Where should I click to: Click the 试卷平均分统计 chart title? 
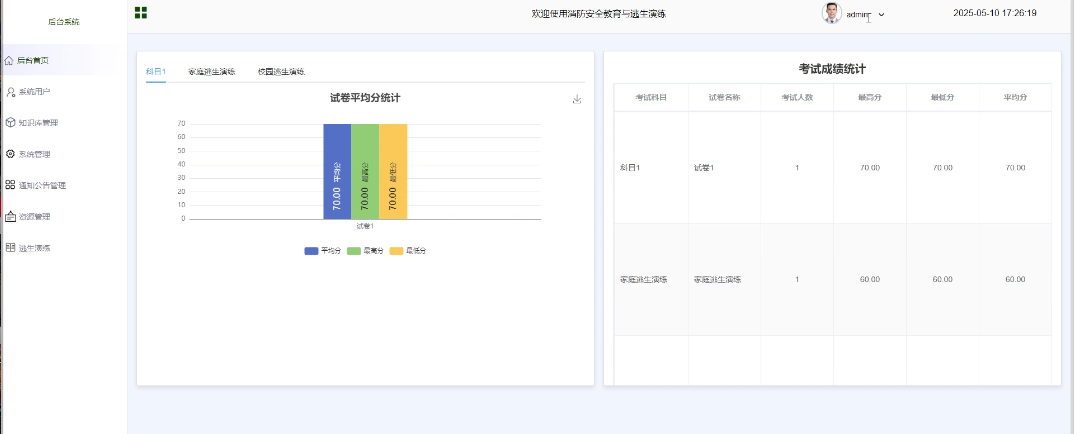point(365,98)
